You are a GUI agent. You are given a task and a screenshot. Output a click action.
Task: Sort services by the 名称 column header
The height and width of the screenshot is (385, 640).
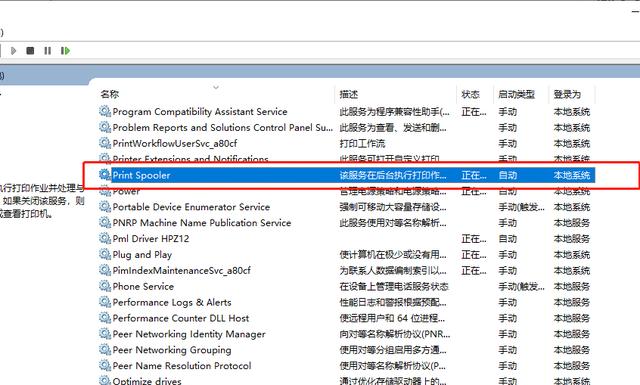tap(110, 94)
